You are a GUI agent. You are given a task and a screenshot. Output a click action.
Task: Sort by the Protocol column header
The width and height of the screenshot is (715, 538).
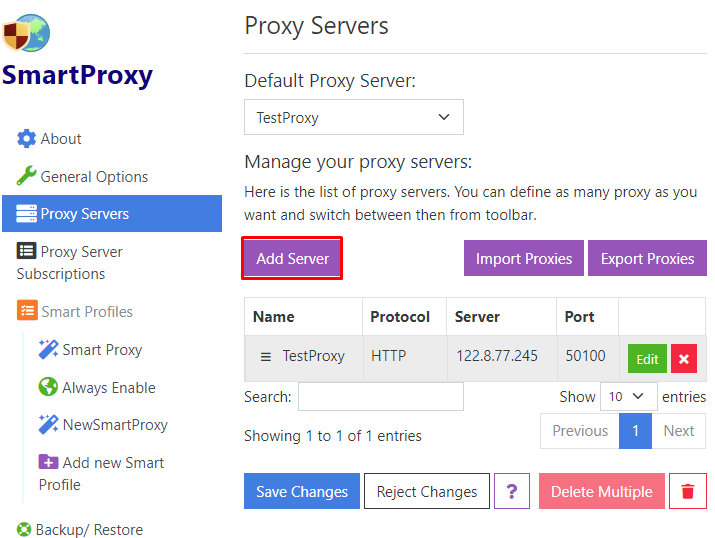pyautogui.click(x=404, y=316)
